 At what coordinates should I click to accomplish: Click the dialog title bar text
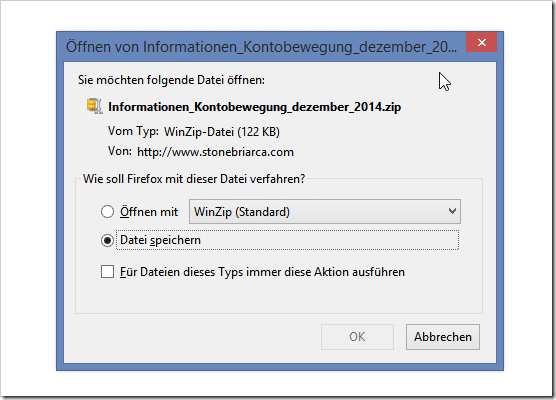(261, 47)
